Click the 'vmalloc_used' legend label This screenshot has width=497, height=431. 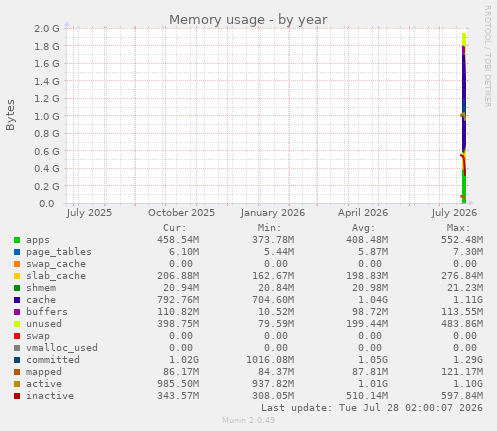[x=62, y=348]
